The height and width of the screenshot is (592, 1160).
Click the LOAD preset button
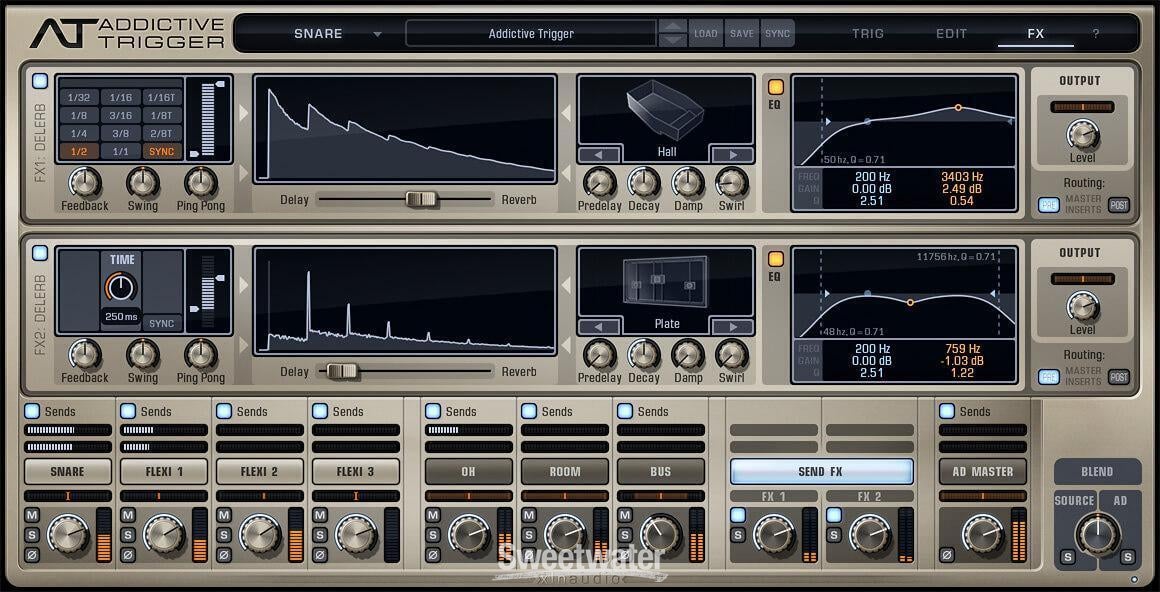pyautogui.click(x=706, y=33)
